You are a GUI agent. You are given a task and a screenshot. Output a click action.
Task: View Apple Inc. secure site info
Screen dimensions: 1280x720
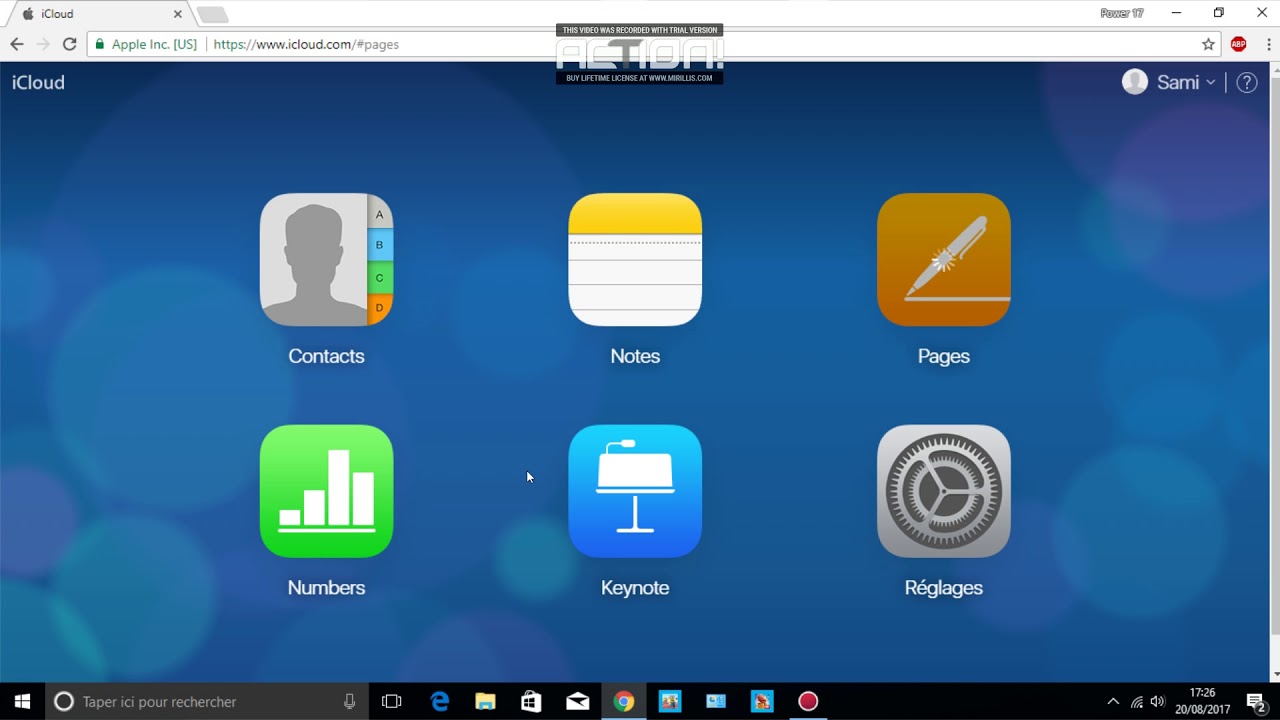pos(146,44)
